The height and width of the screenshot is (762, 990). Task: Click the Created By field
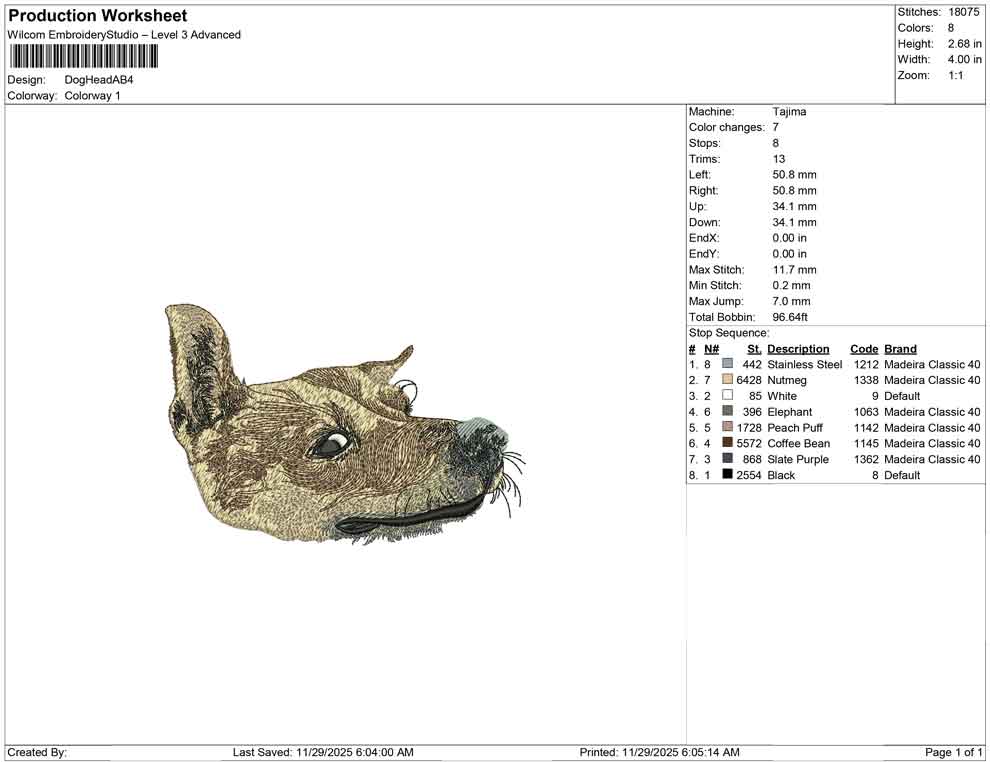pyautogui.click(x=36, y=751)
